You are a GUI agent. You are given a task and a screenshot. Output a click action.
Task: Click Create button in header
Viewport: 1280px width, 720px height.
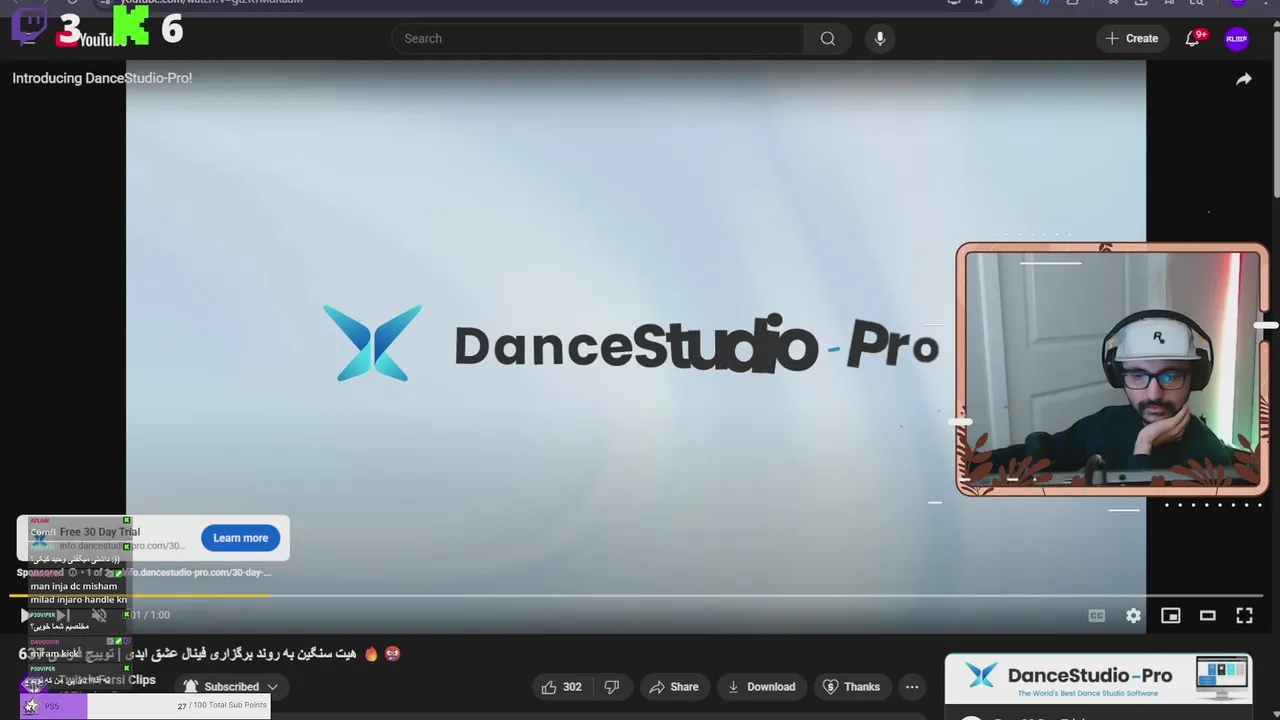pyautogui.click(x=1132, y=38)
